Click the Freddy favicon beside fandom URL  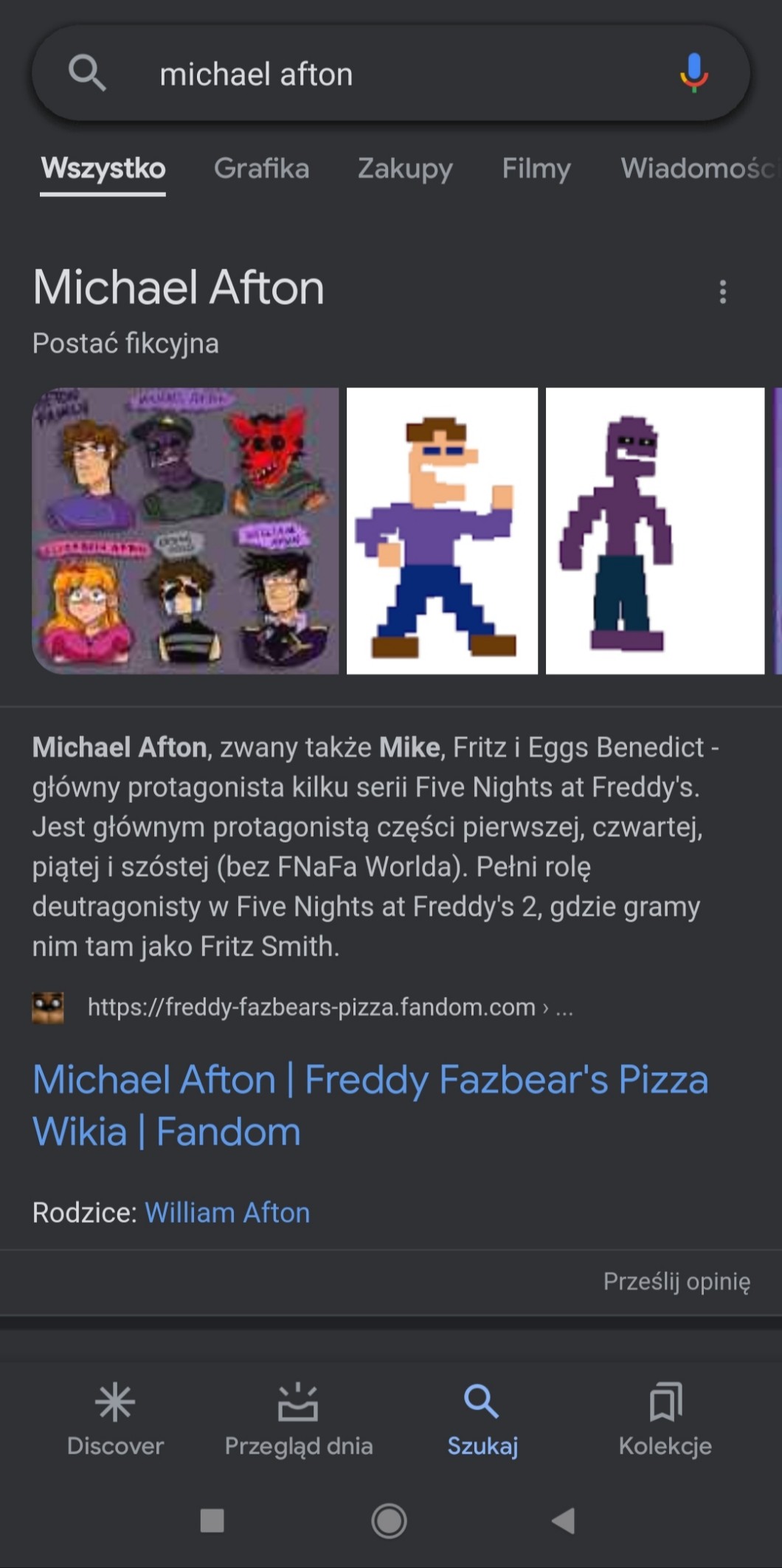pyautogui.click(x=48, y=1007)
